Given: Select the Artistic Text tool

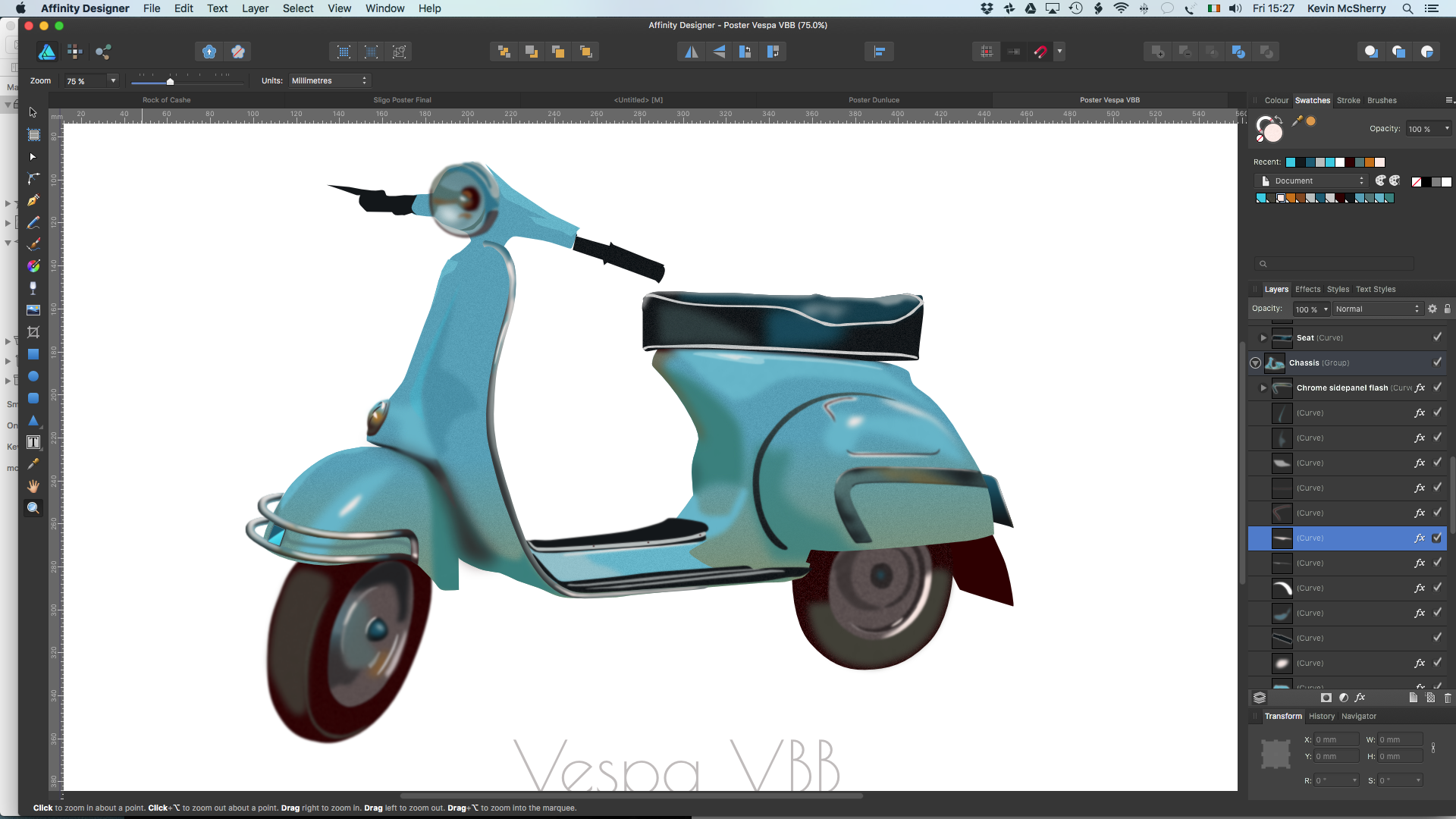Looking at the screenshot, I should (33, 442).
